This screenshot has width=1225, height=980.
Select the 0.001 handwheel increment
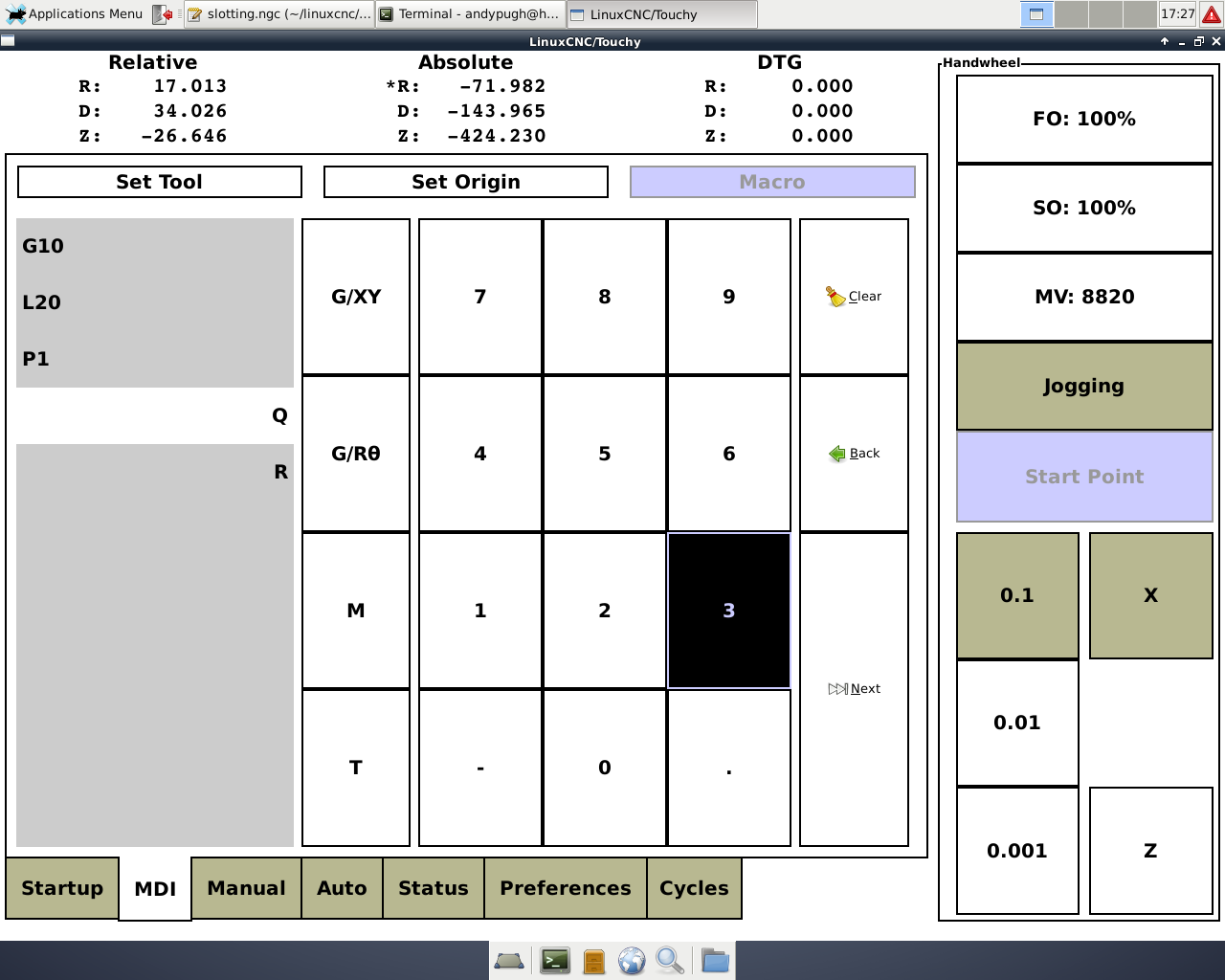tap(1017, 851)
